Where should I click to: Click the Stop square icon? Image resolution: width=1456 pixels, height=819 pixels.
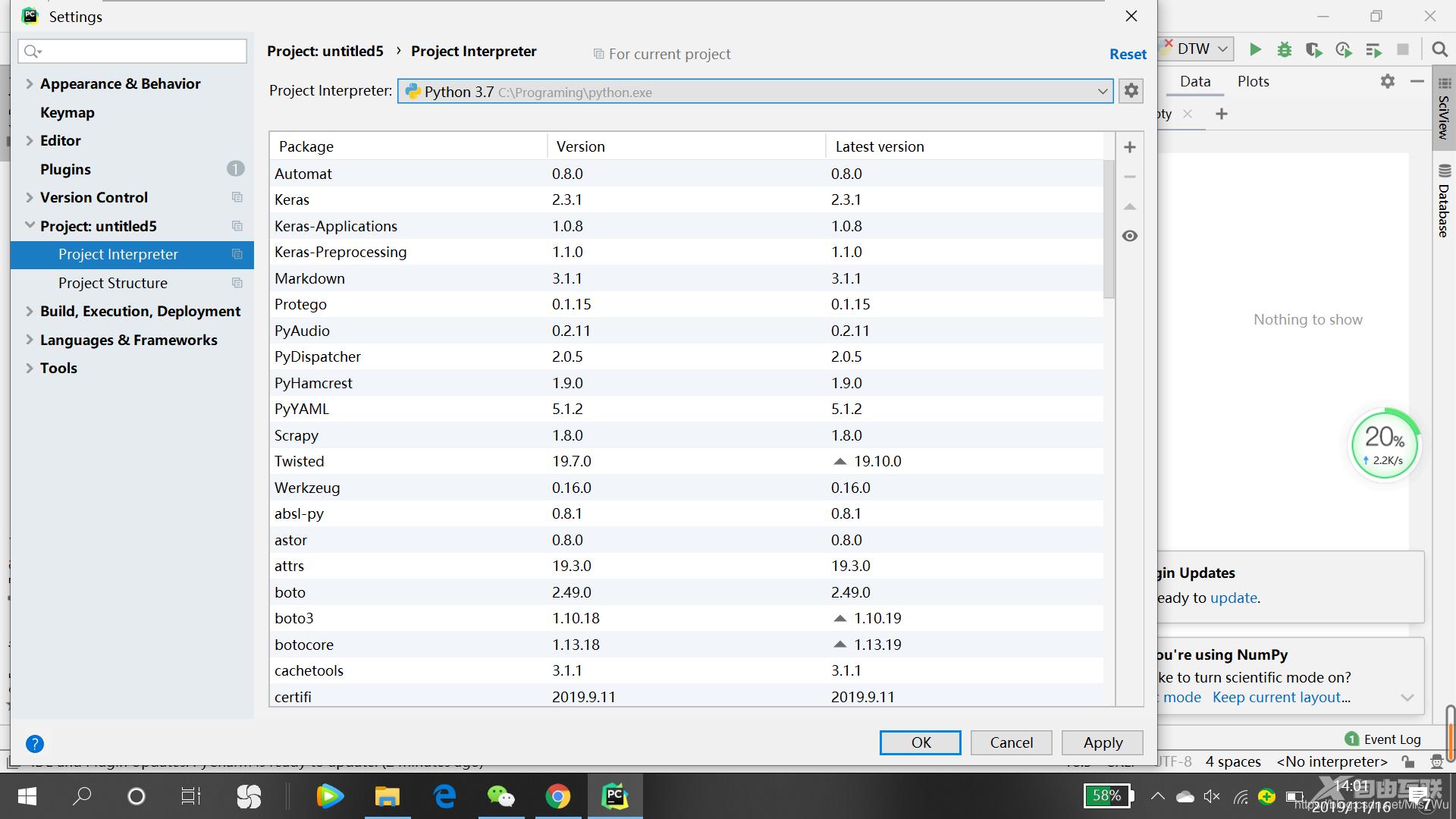[x=1403, y=49]
